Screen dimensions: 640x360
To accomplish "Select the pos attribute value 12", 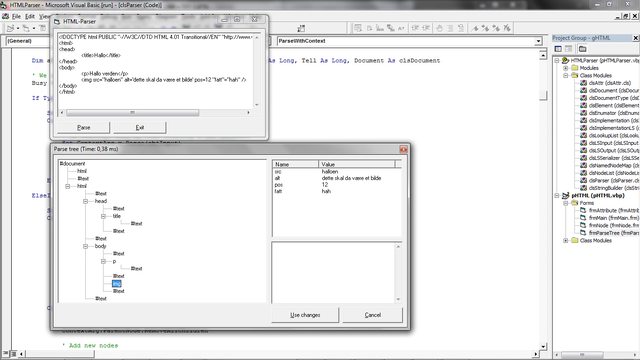I will (x=325, y=185).
